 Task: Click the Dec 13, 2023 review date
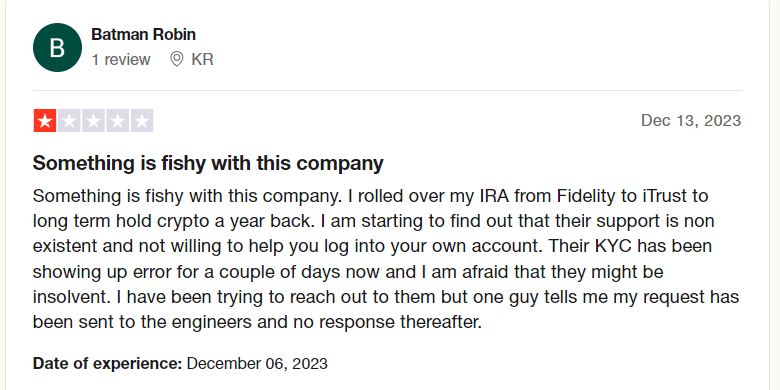coord(691,120)
